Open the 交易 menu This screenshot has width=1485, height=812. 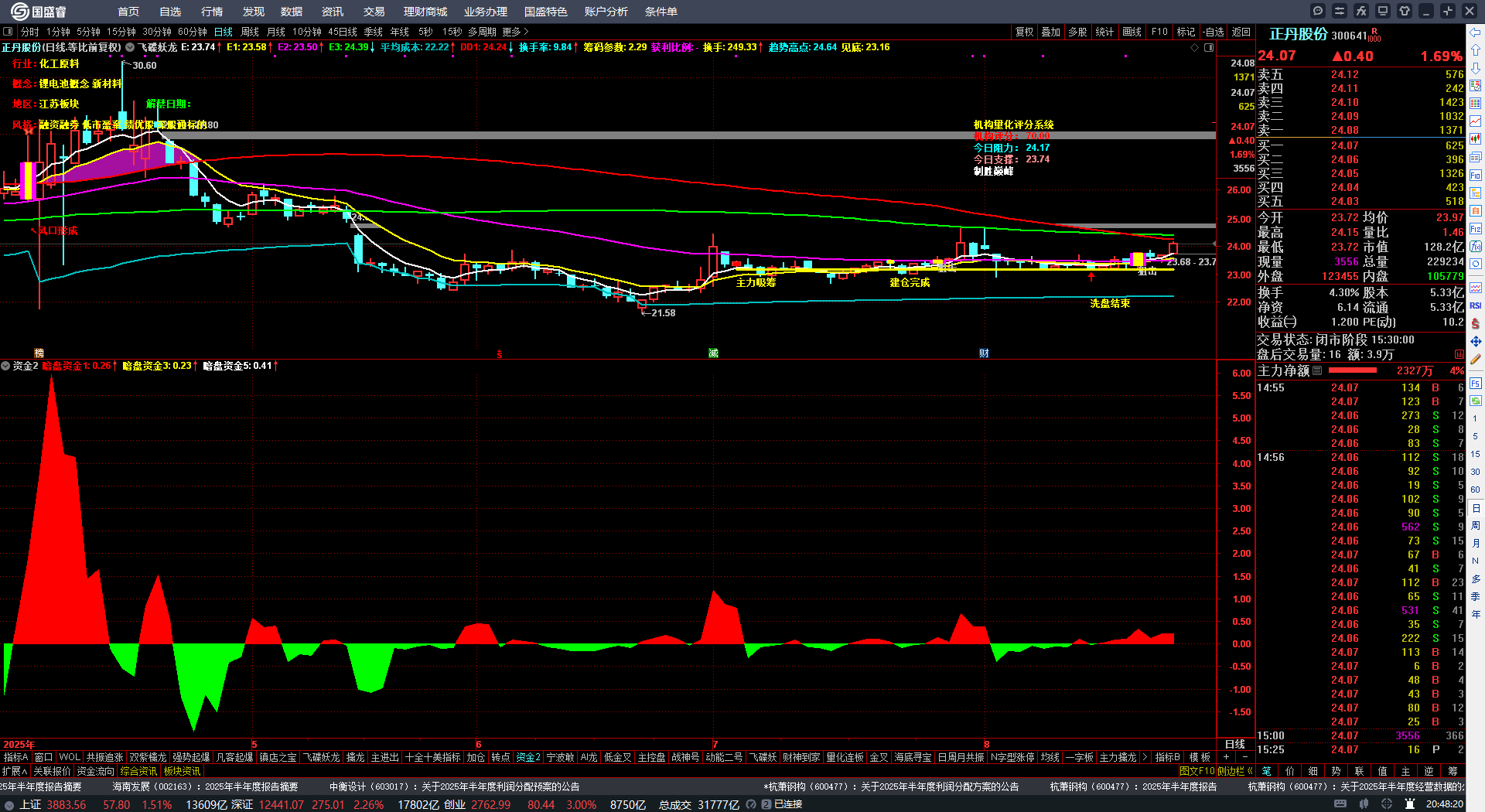coord(374,12)
